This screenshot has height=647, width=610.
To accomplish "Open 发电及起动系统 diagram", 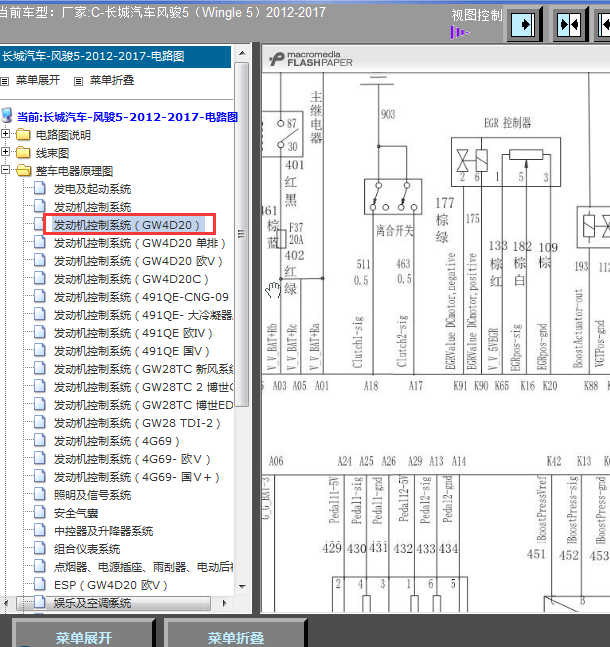I will 92,189.
